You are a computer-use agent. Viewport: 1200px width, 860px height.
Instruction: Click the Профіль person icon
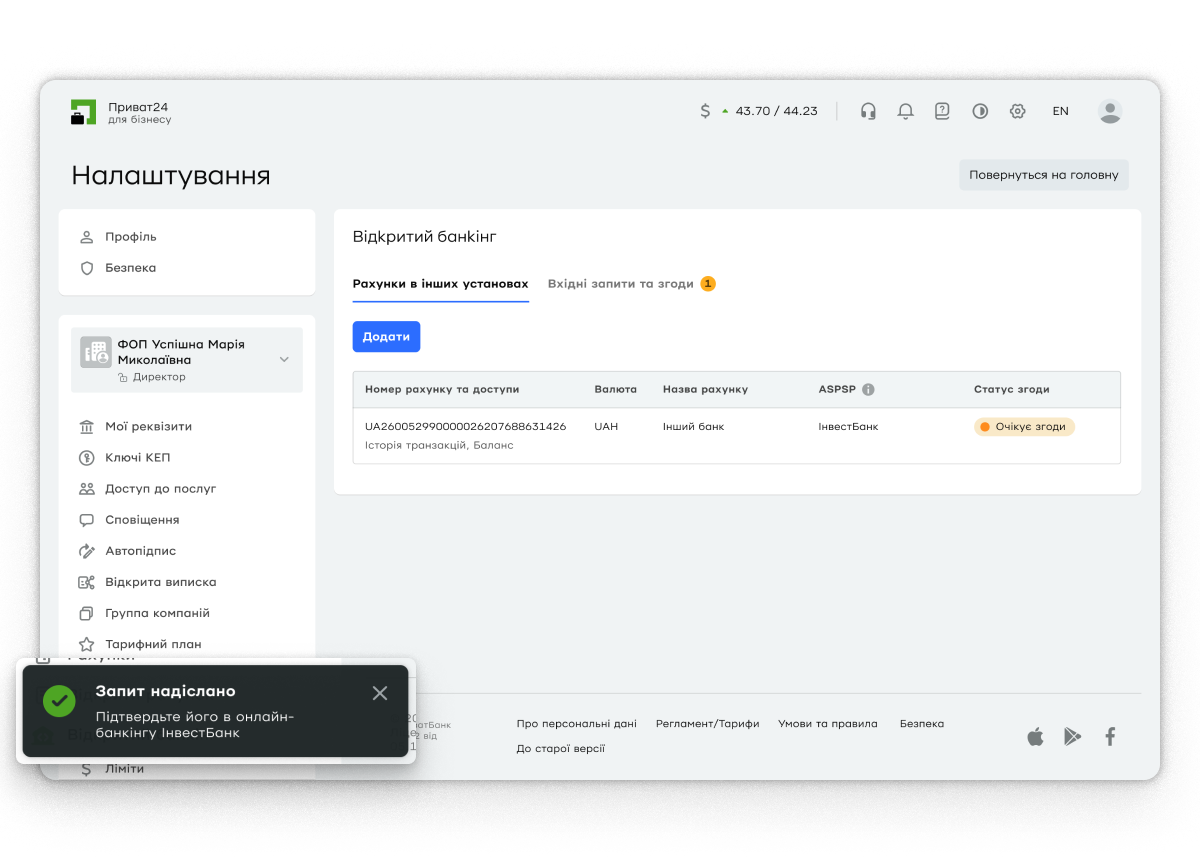pyautogui.click(x=86, y=237)
